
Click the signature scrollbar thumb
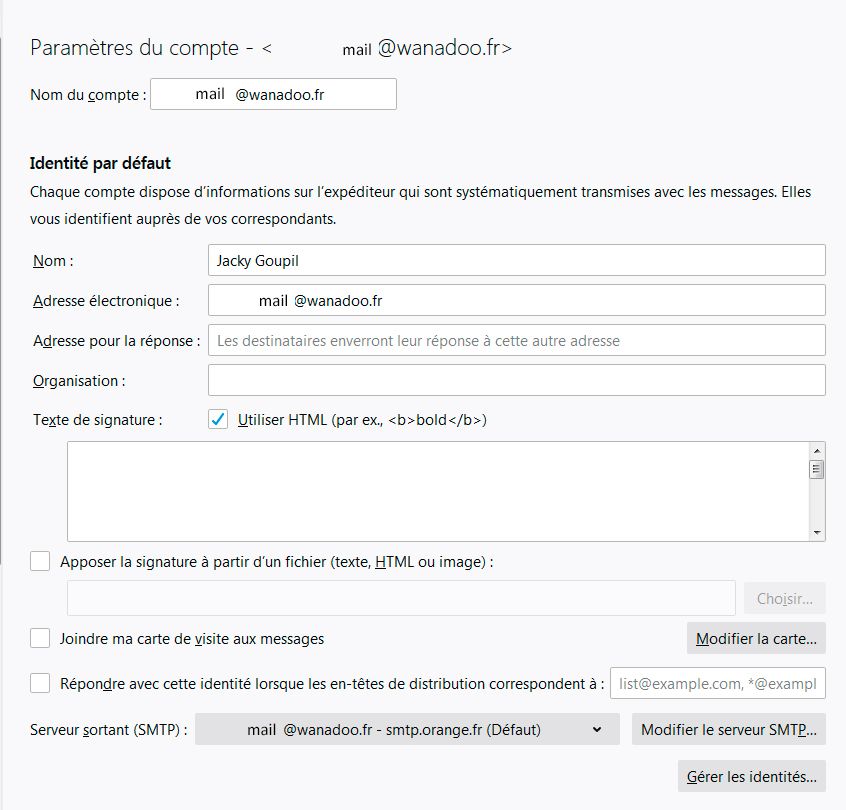(x=817, y=469)
